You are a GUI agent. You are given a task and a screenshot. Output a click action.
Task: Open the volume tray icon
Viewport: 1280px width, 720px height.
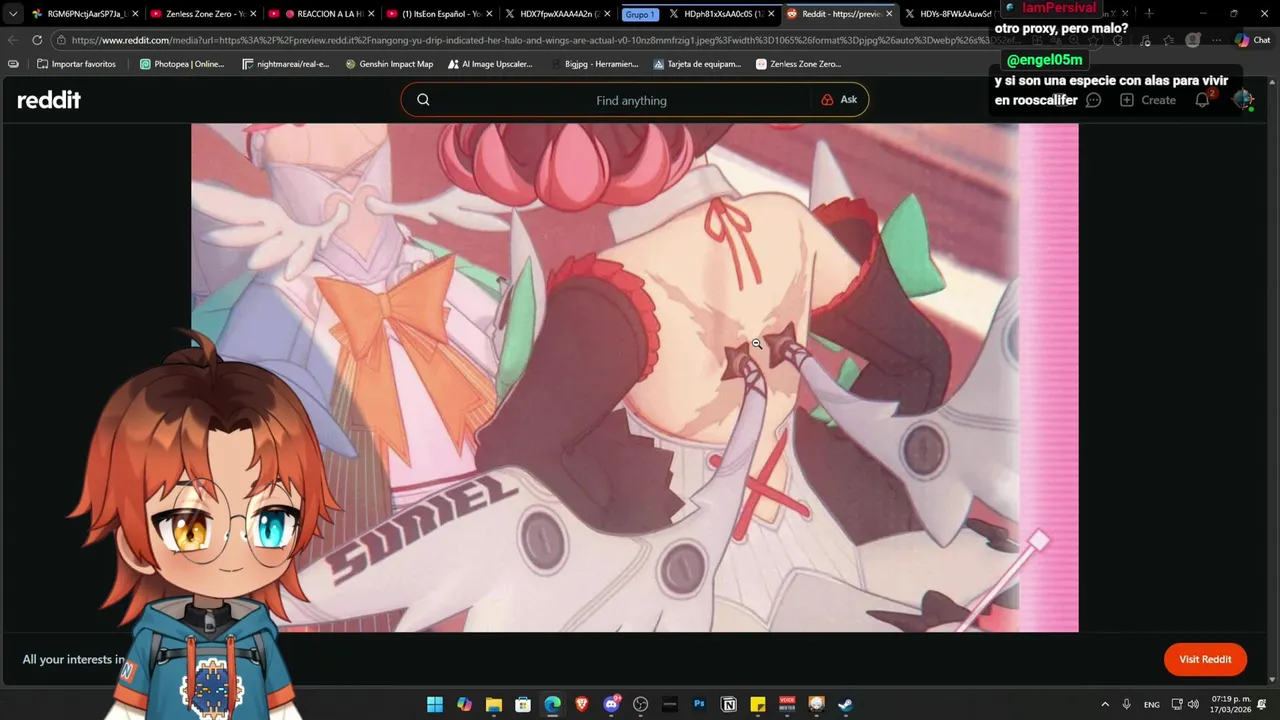coord(1193,704)
